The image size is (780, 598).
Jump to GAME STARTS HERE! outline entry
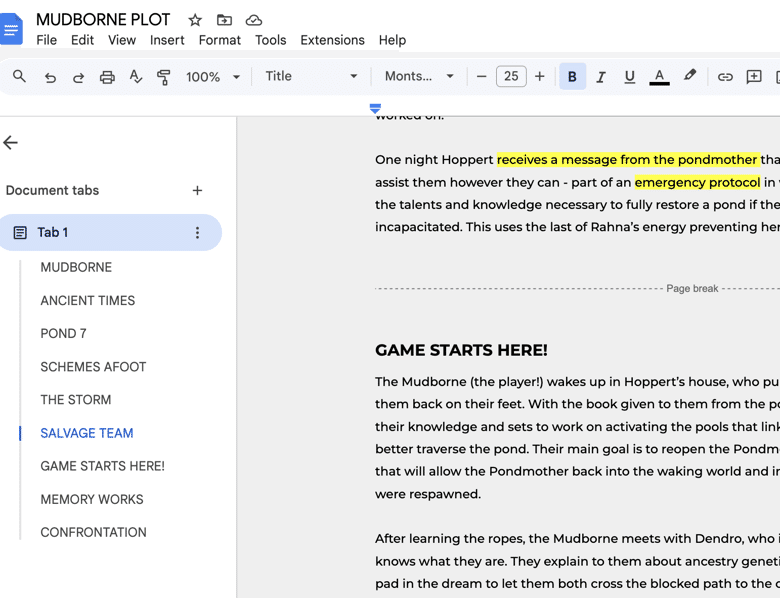102,466
